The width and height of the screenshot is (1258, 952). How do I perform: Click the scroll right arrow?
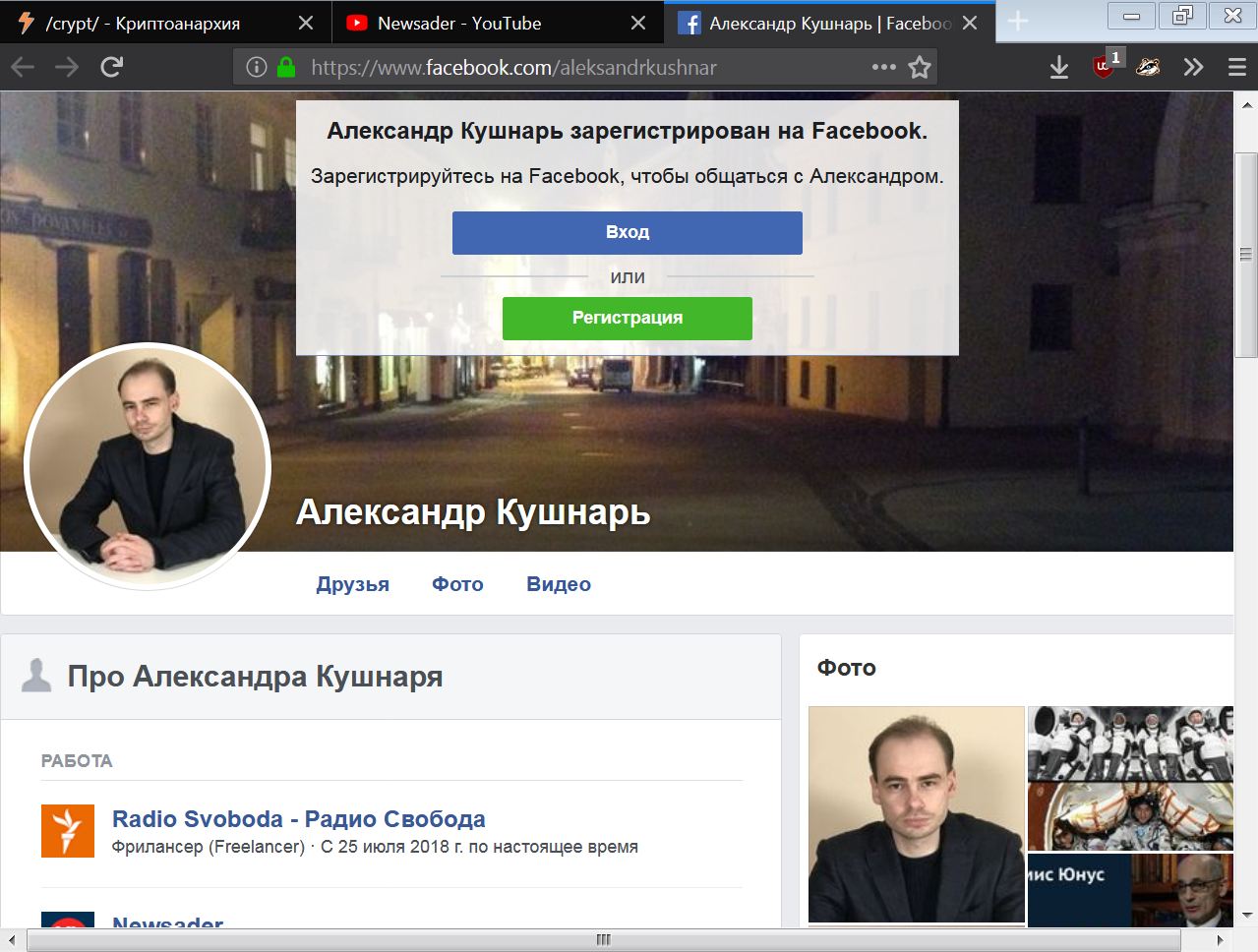(x=1221, y=940)
